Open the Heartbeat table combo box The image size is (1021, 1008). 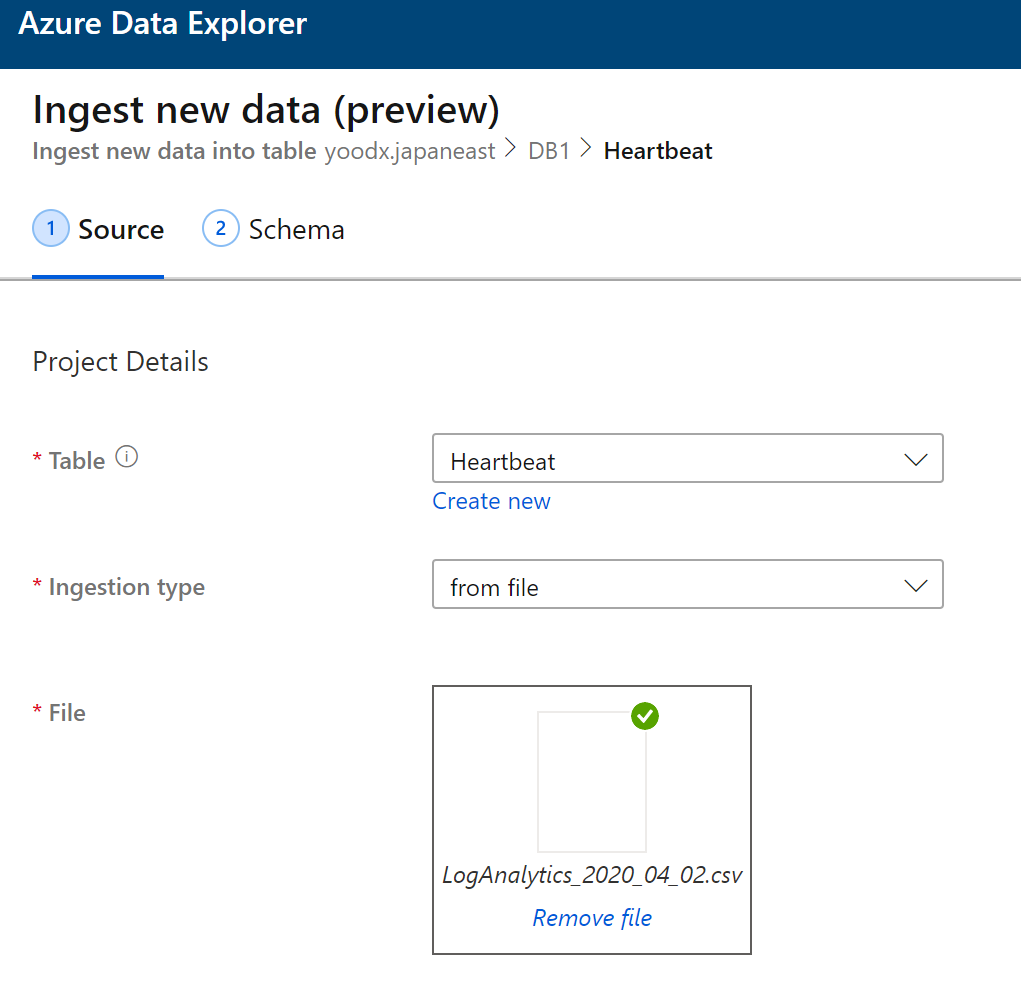pos(688,458)
